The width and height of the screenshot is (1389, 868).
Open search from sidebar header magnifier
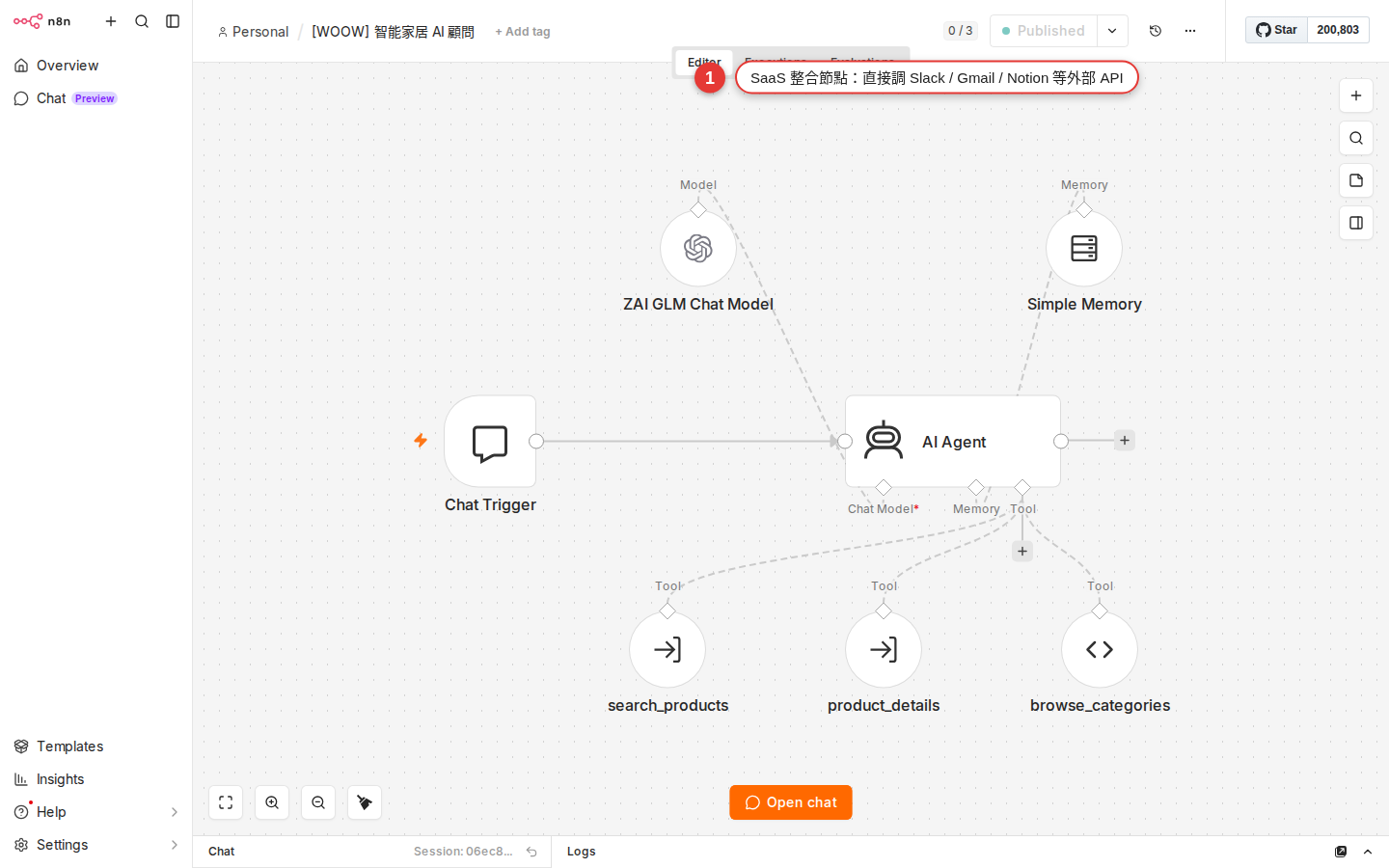(142, 21)
